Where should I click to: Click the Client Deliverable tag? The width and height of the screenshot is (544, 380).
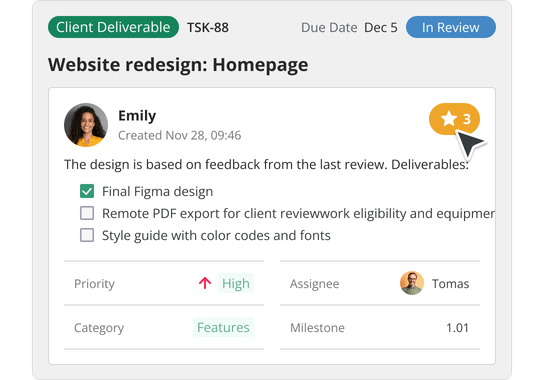(x=113, y=27)
